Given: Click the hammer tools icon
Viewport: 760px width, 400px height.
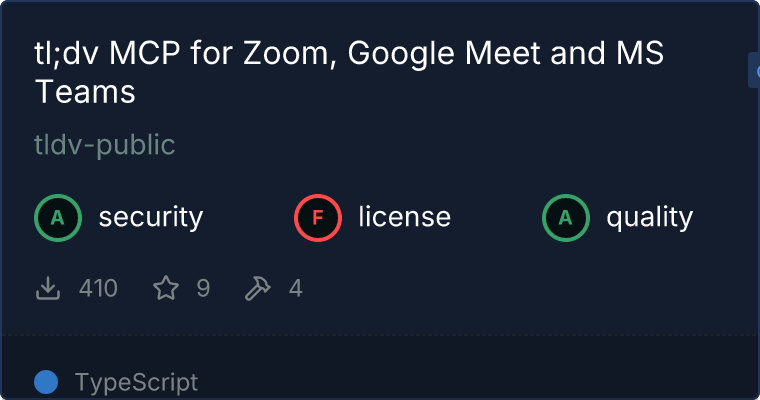Looking at the screenshot, I should click(x=258, y=289).
